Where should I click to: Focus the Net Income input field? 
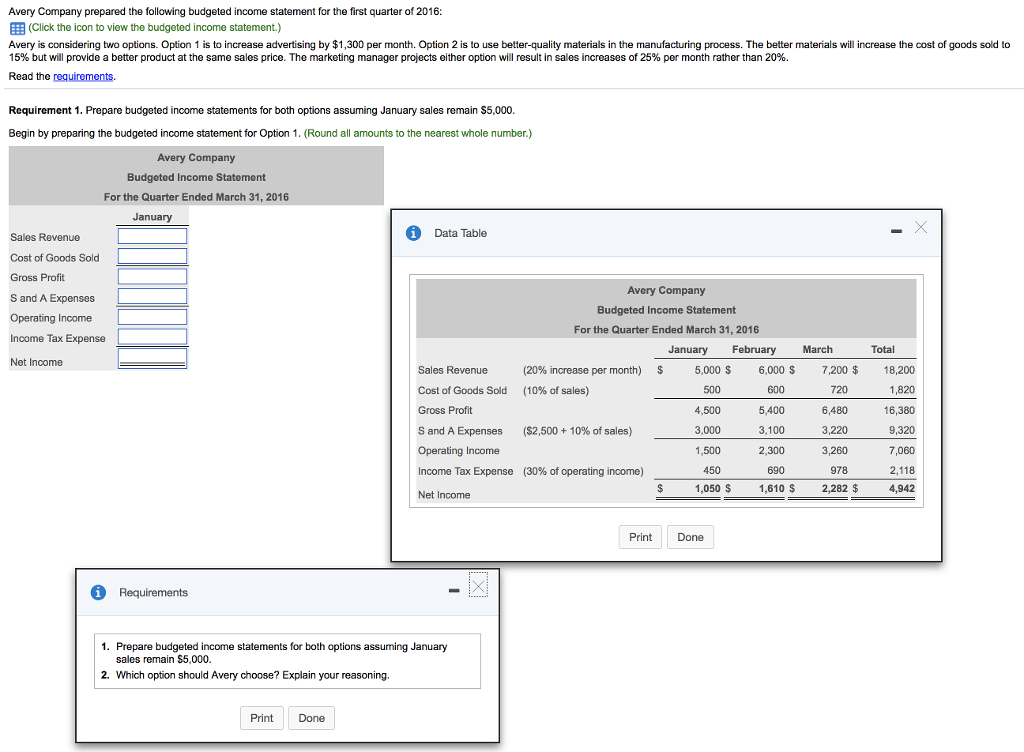(152, 359)
